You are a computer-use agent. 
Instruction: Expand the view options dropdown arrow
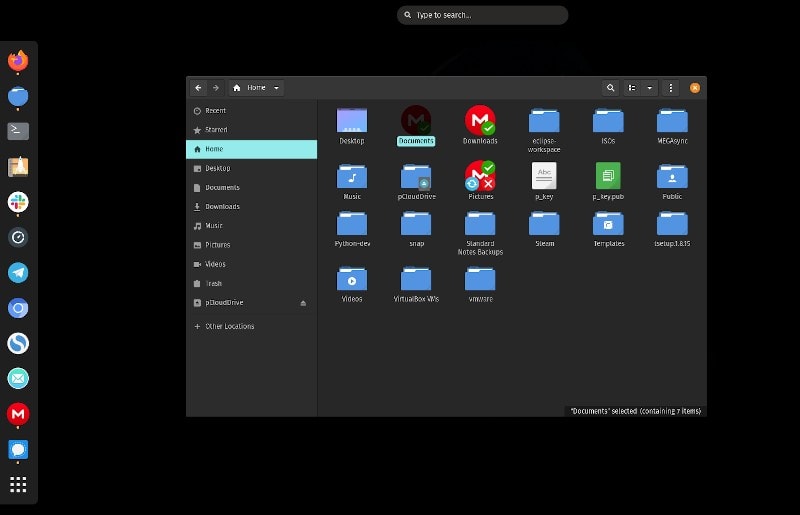[x=649, y=88]
